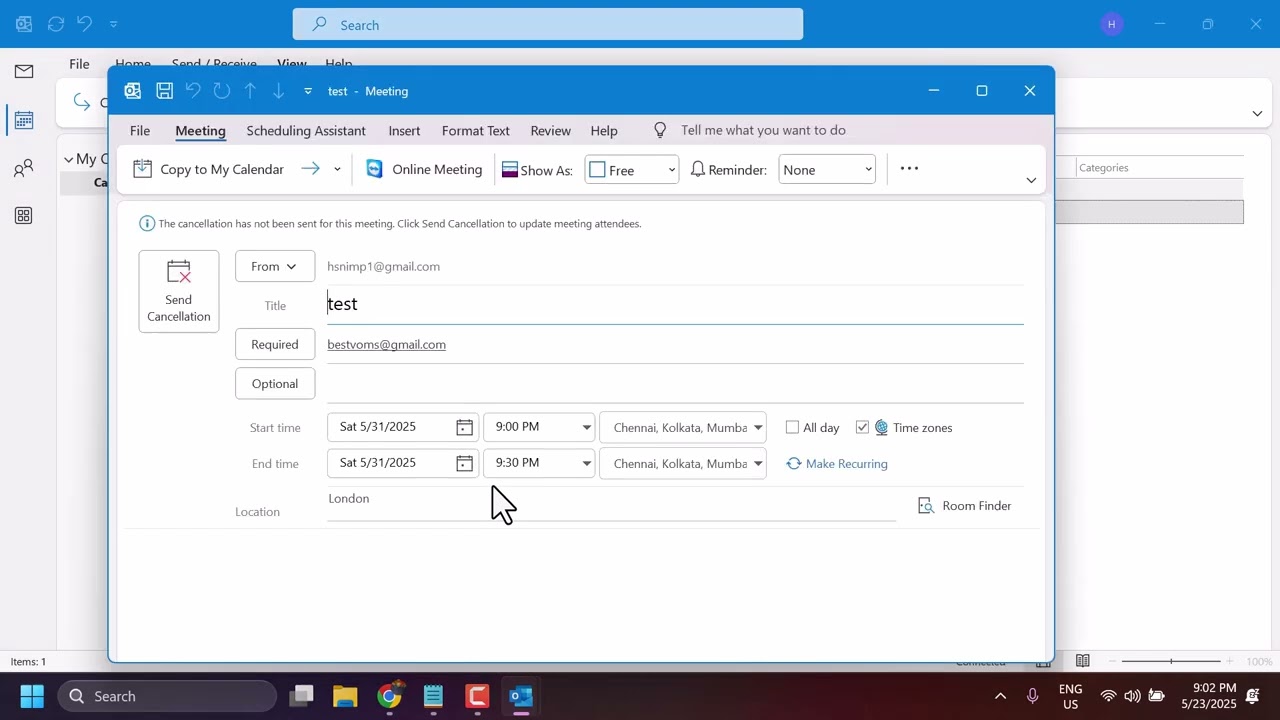Click the Room Finder button
Image resolution: width=1280 pixels, height=720 pixels.
(965, 506)
